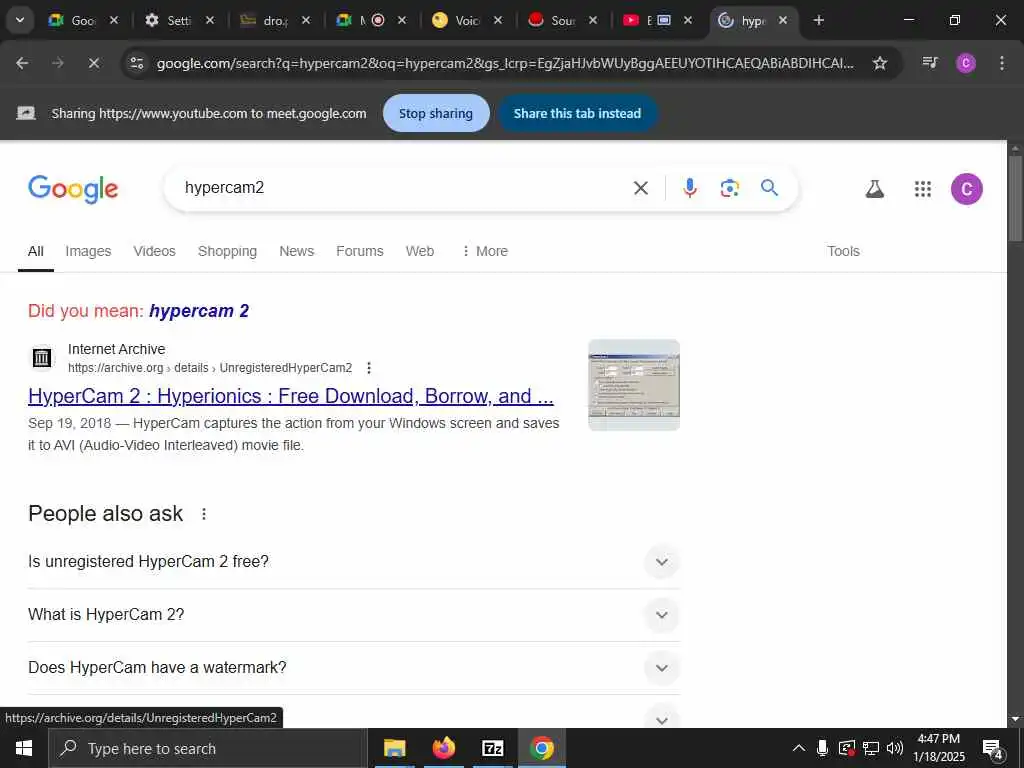
Task: Open the media controls icon in toolbar
Action: point(930,63)
